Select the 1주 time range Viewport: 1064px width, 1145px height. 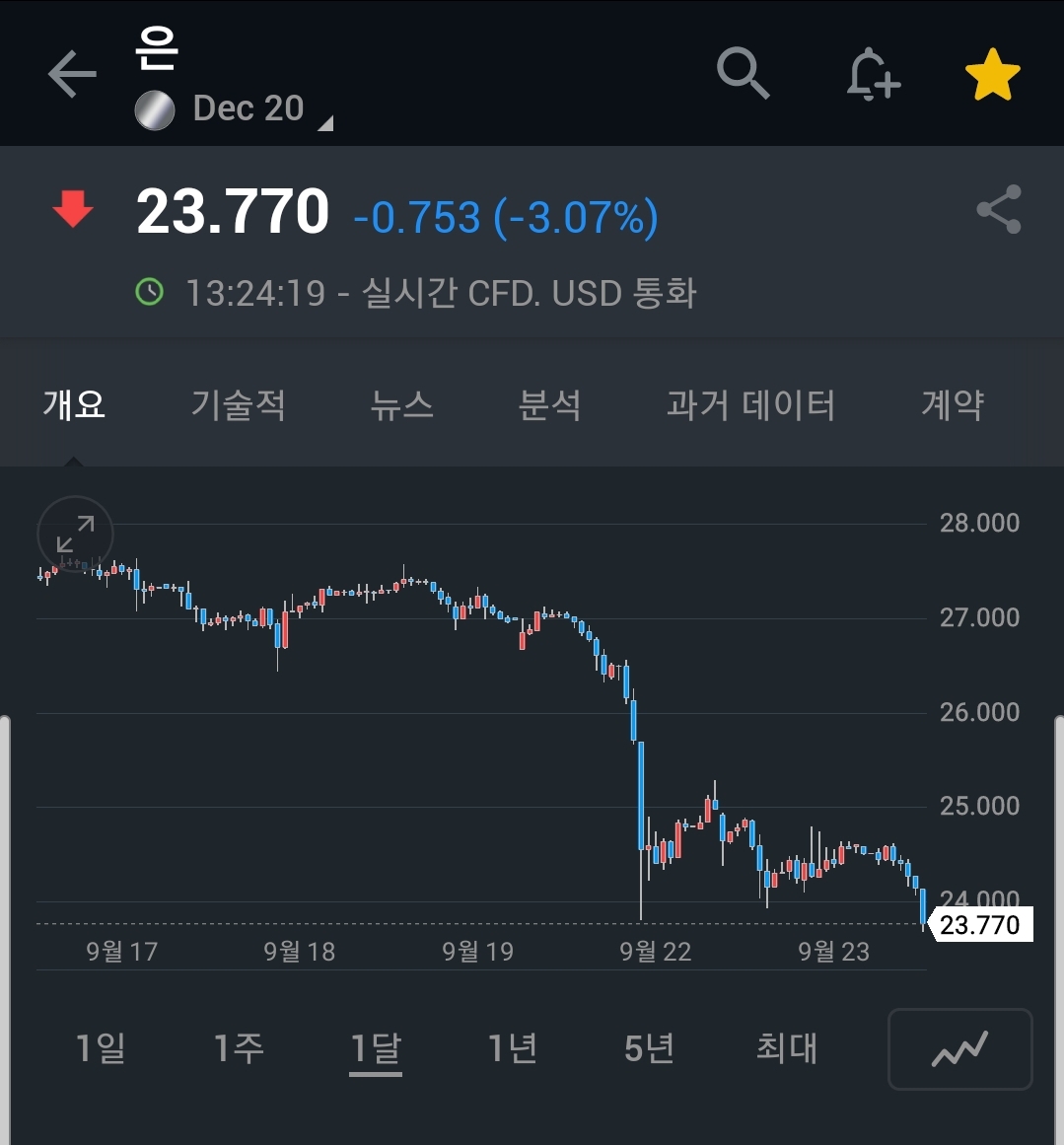[x=239, y=1048]
